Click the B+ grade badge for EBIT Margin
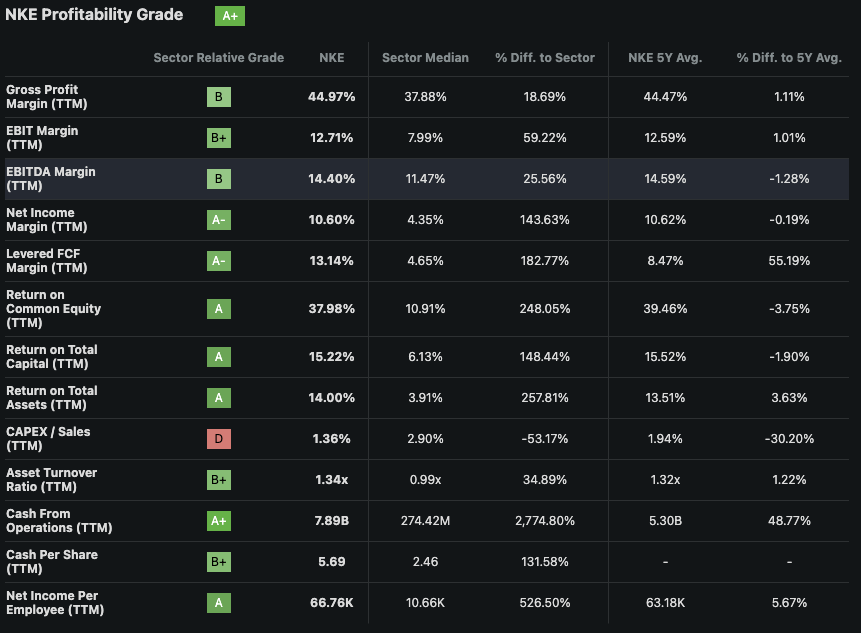Image resolution: width=861 pixels, height=633 pixels. (x=219, y=138)
